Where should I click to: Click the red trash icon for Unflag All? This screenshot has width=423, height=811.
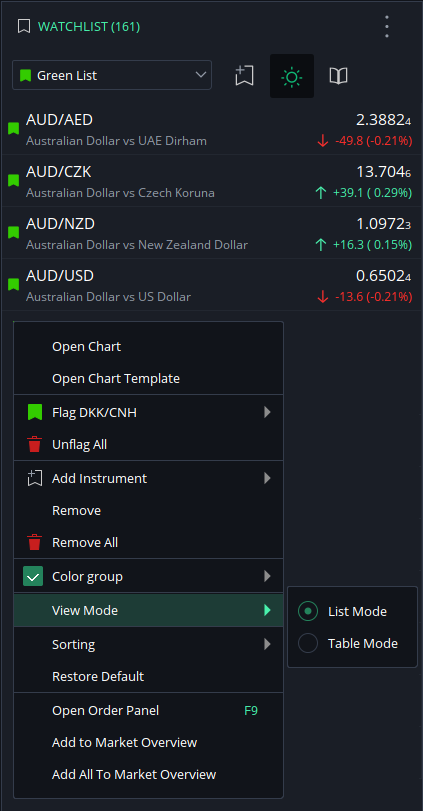(x=34, y=444)
